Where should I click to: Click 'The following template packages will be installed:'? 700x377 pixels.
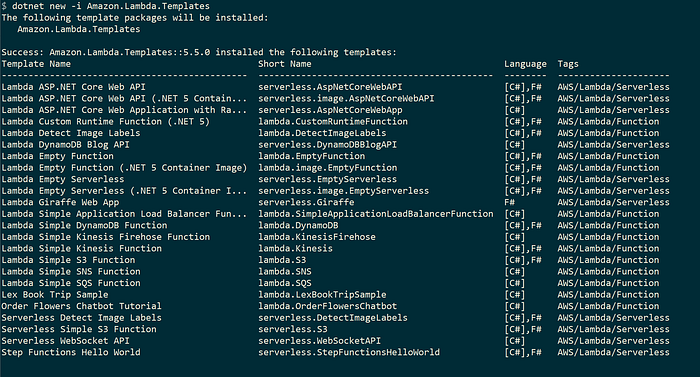tap(135, 18)
